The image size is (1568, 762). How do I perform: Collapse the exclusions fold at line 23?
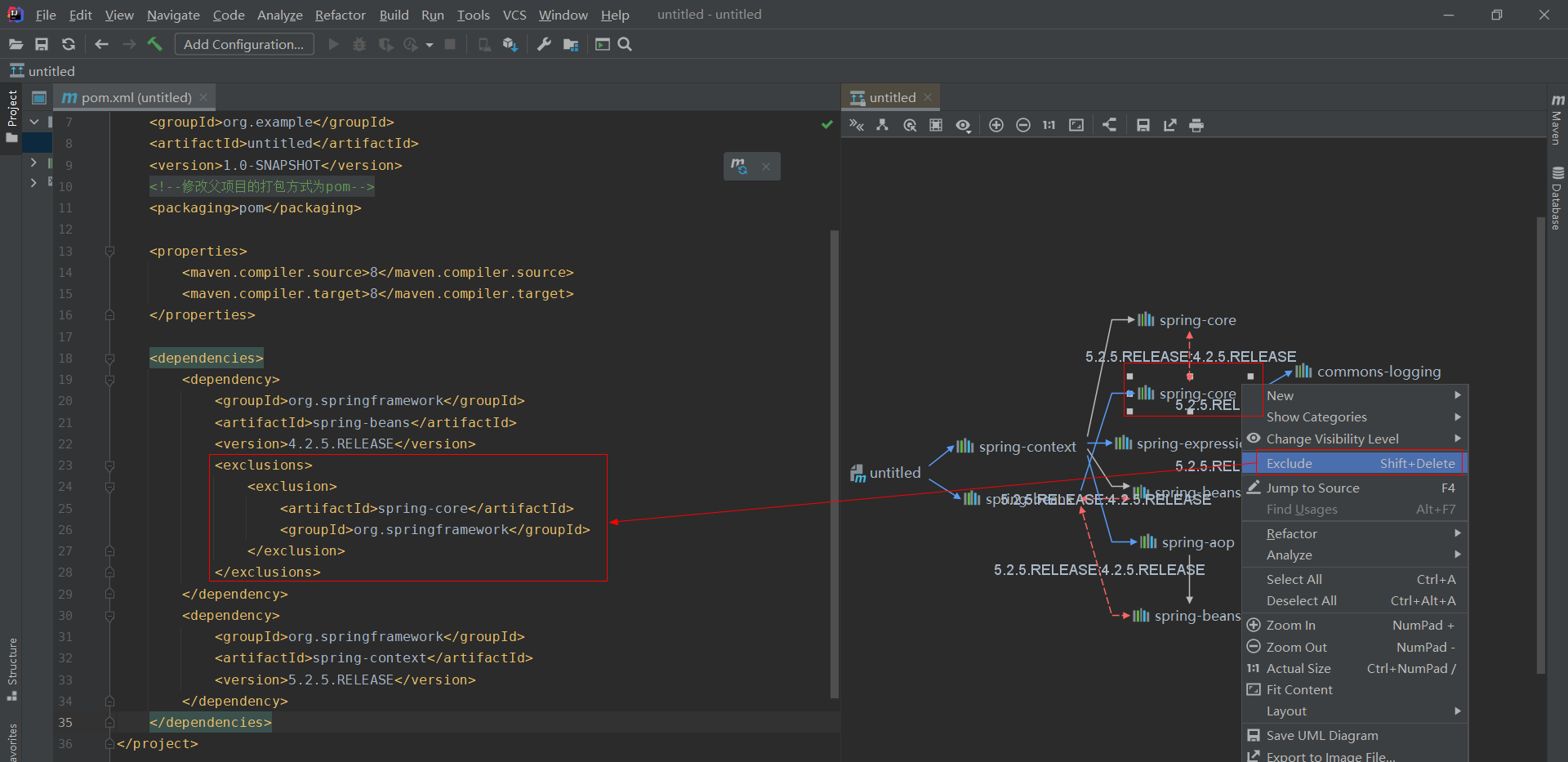point(109,465)
